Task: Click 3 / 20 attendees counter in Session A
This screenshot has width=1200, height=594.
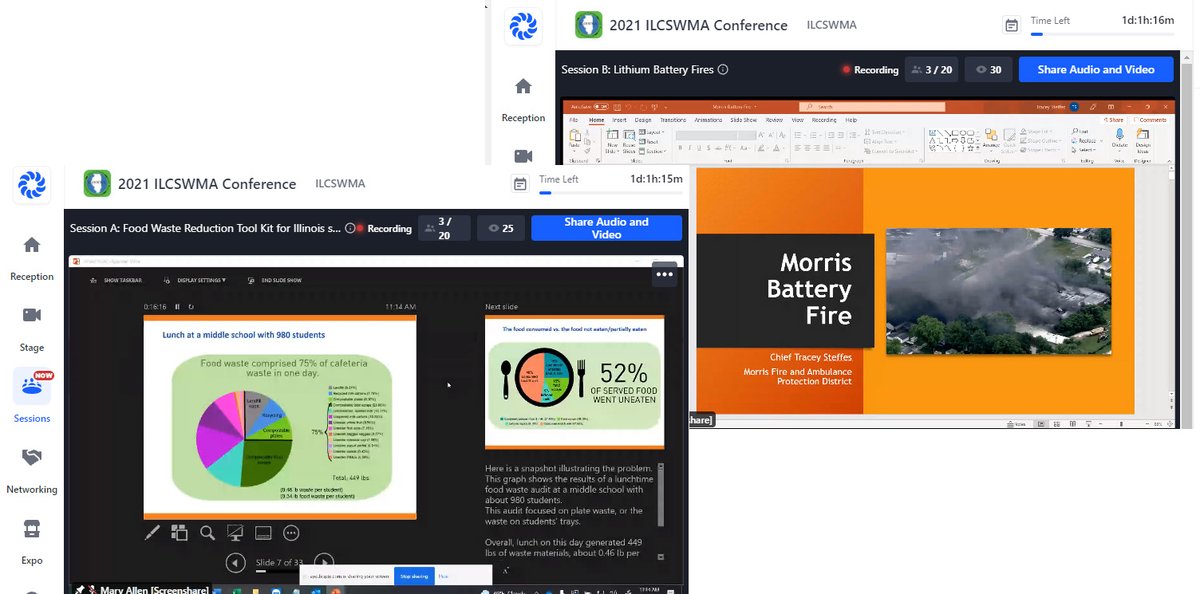Action: (x=444, y=228)
